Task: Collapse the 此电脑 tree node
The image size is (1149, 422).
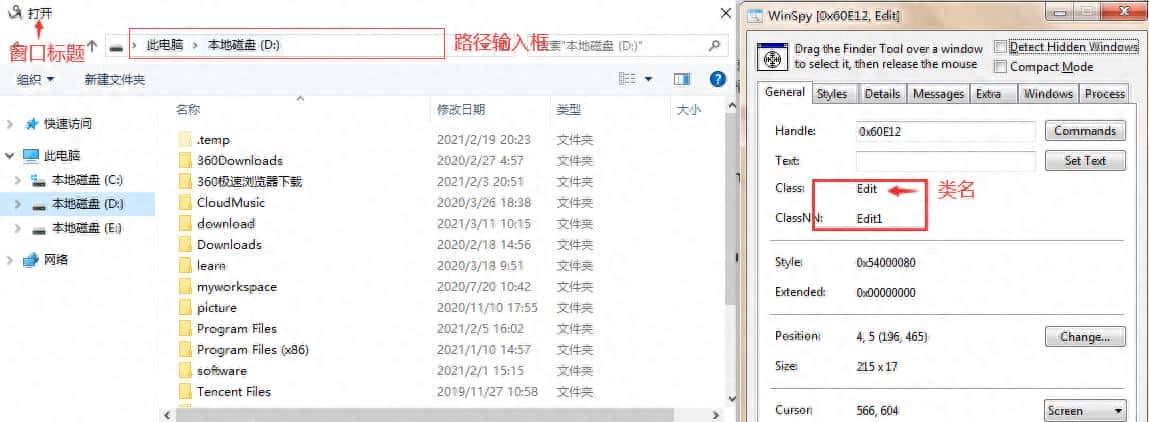Action: pos(10,156)
